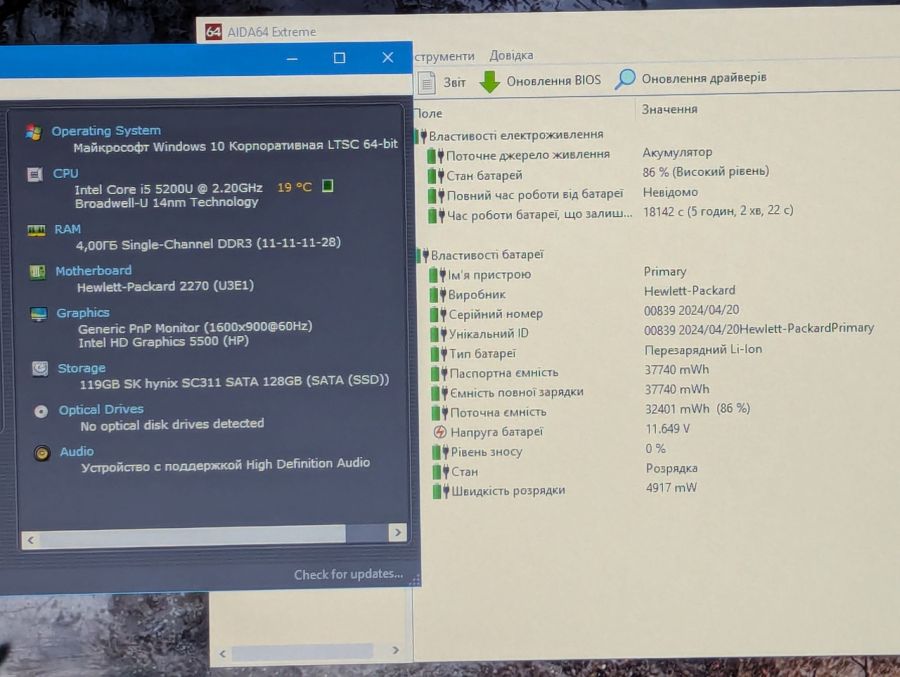Viewport: 900px width, 677px height.
Task: Click the 19 °C CPU temperature reading
Action: tap(294, 187)
